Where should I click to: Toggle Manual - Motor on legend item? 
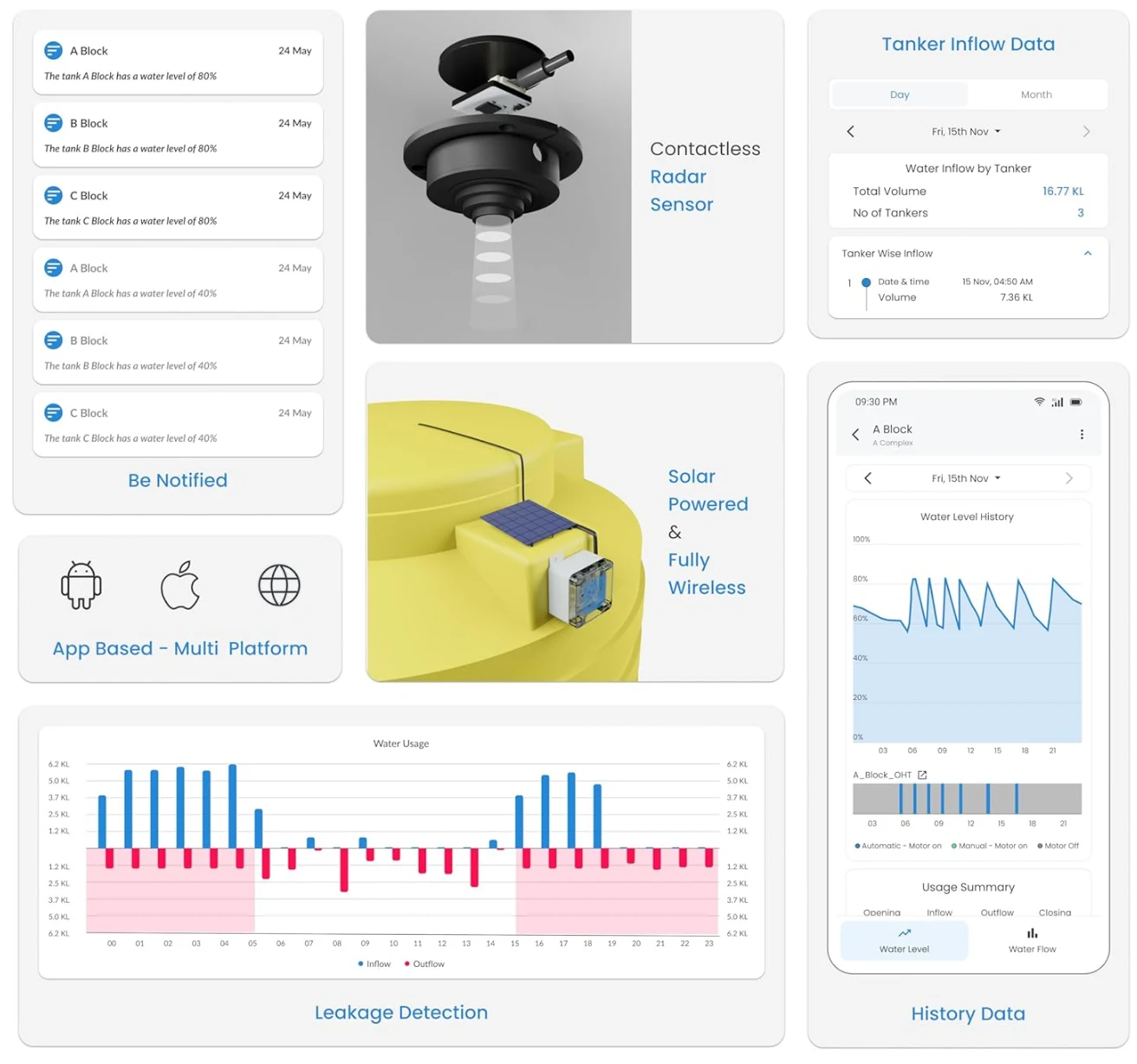tap(989, 846)
